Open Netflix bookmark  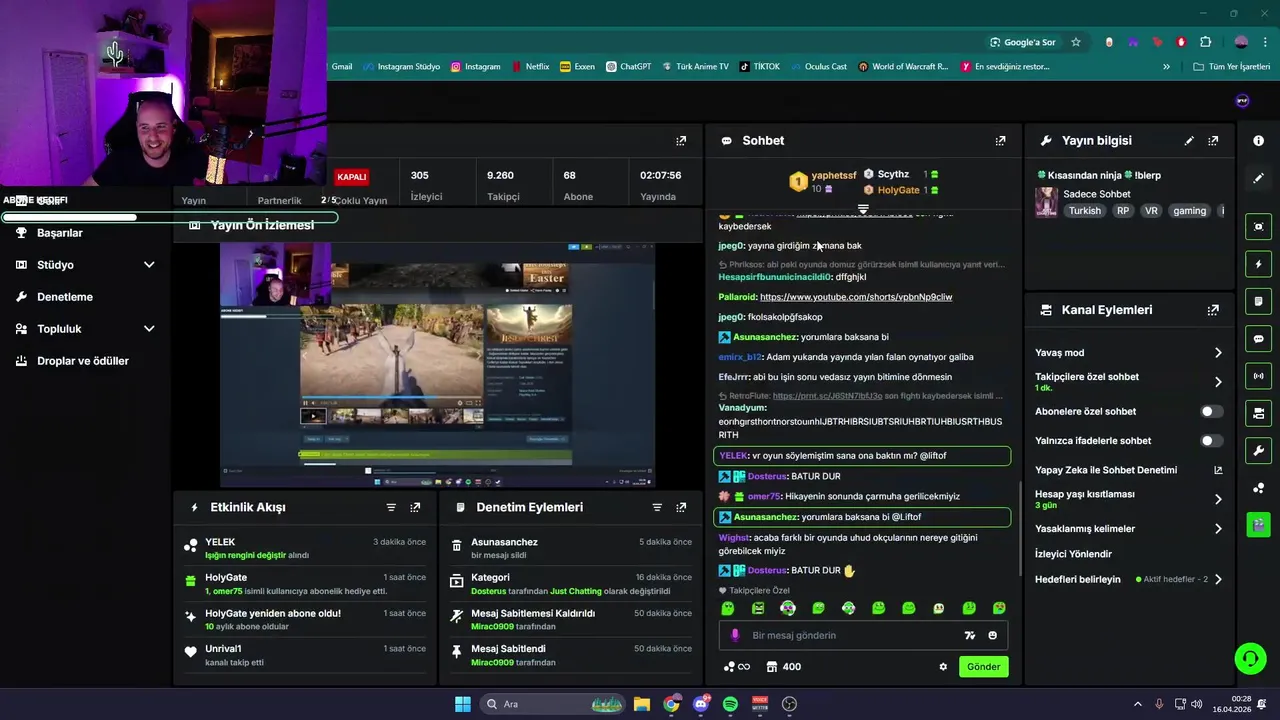tap(530, 67)
